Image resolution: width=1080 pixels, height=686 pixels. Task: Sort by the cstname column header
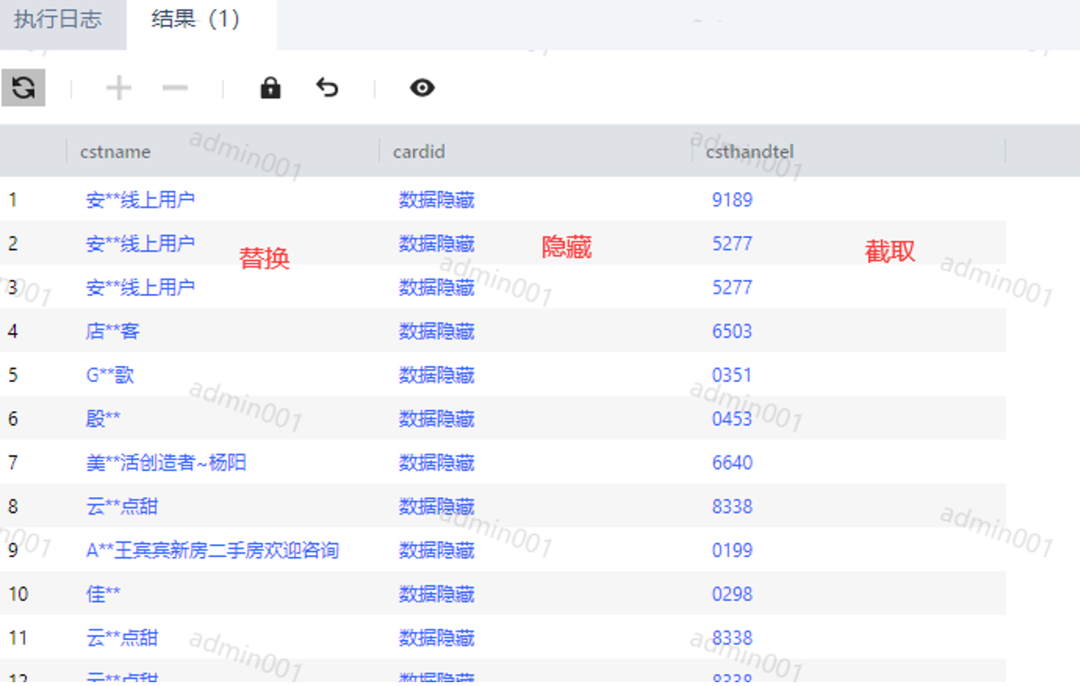click(114, 151)
